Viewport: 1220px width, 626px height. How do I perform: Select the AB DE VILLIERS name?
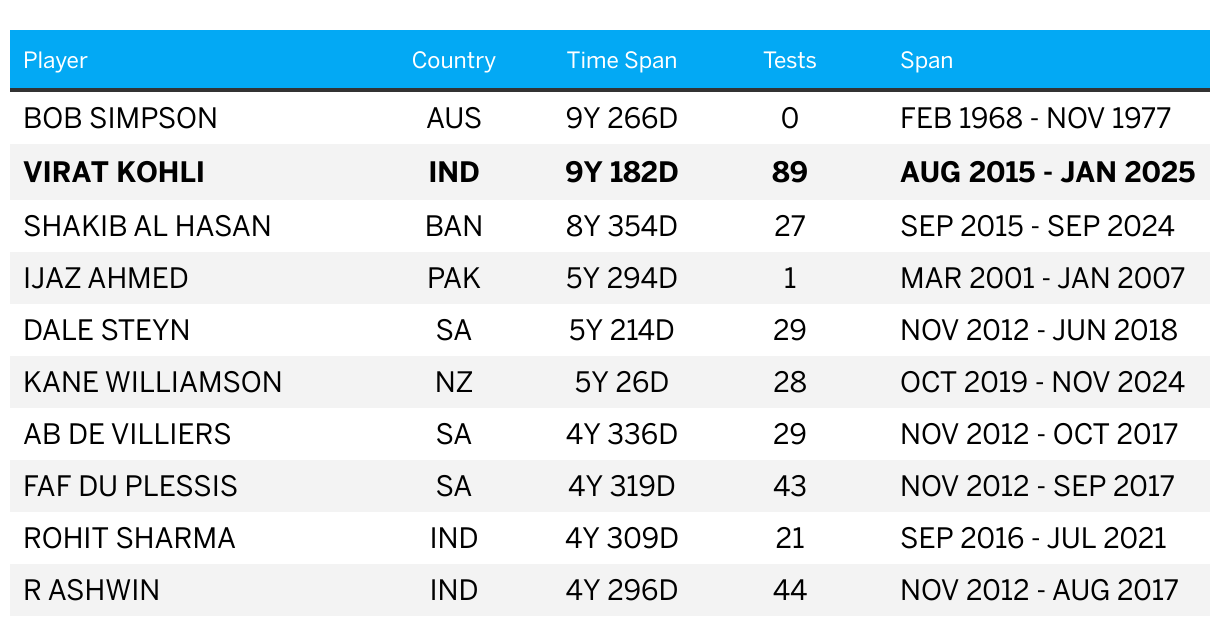point(127,434)
